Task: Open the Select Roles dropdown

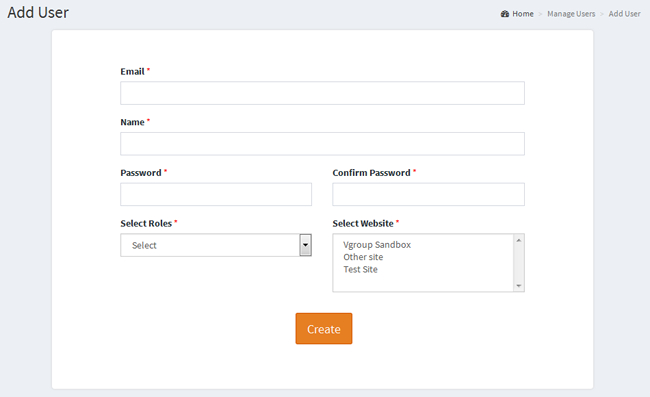Action: 216,245
